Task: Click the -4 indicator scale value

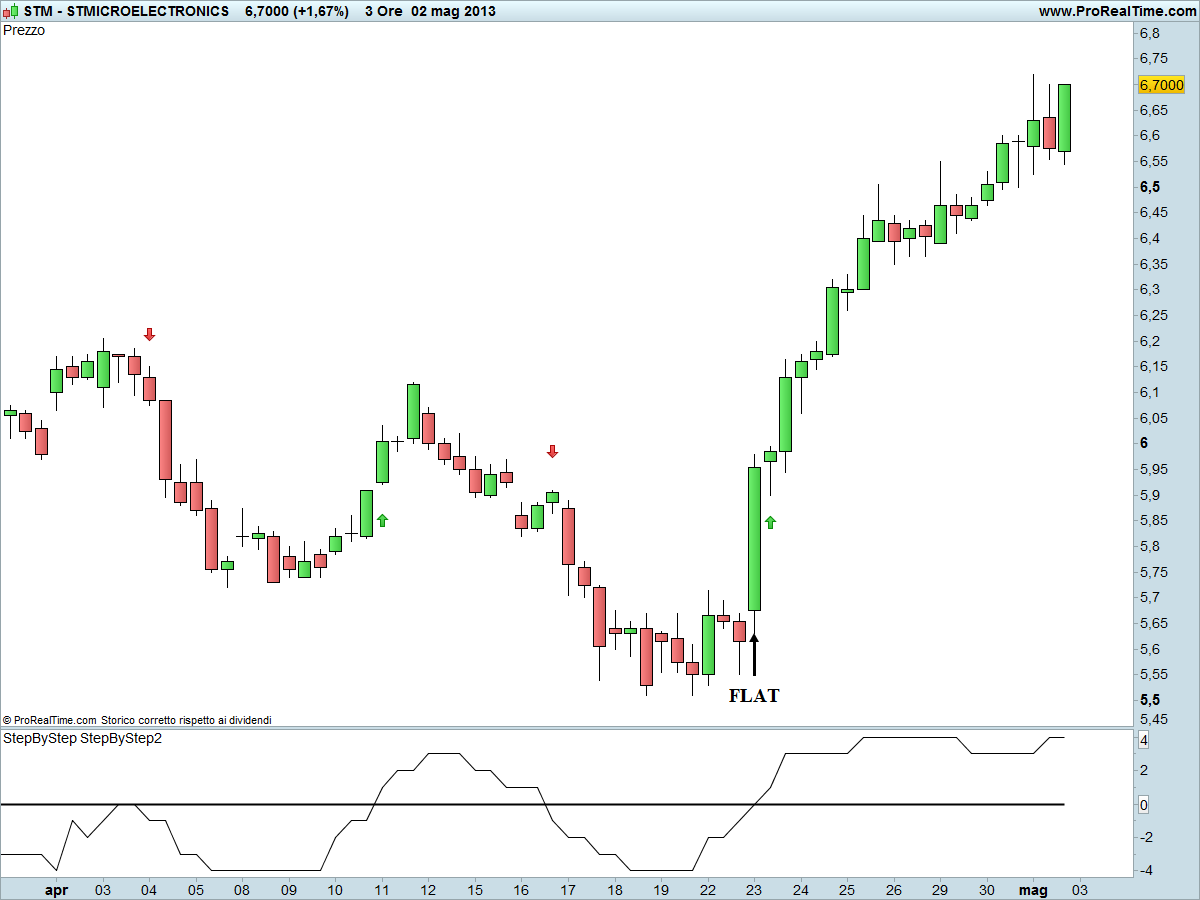Action: pos(1145,870)
